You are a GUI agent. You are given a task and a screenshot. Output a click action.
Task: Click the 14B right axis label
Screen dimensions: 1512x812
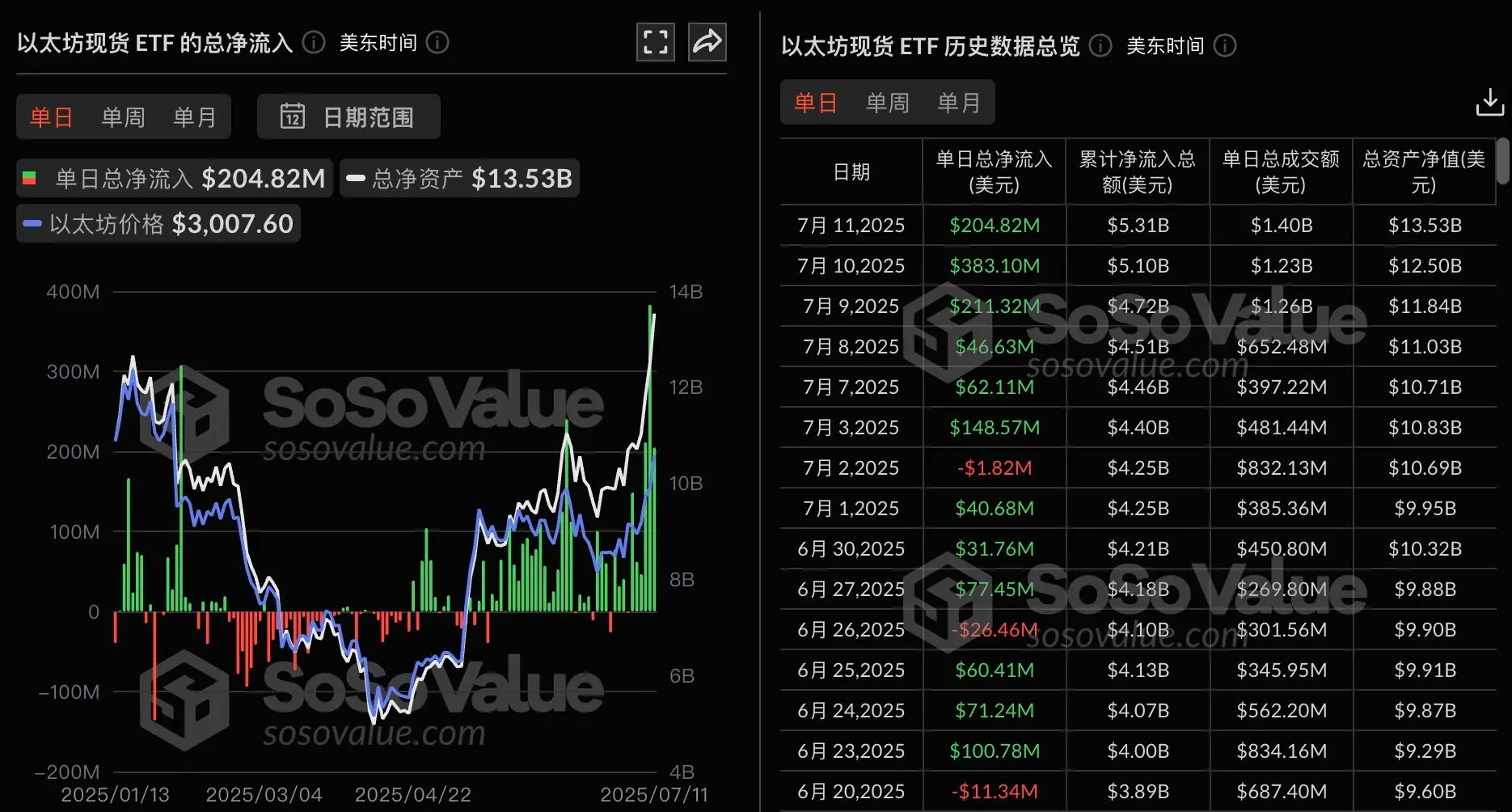click(686, 291)
